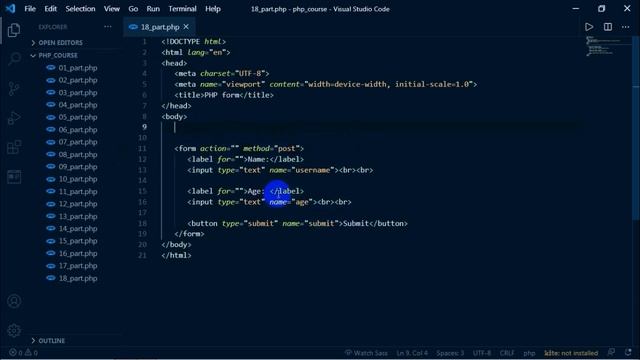Click the warnings count icon in status bar
The width and height of the screenshot is (640, 360).
point(28,353)
